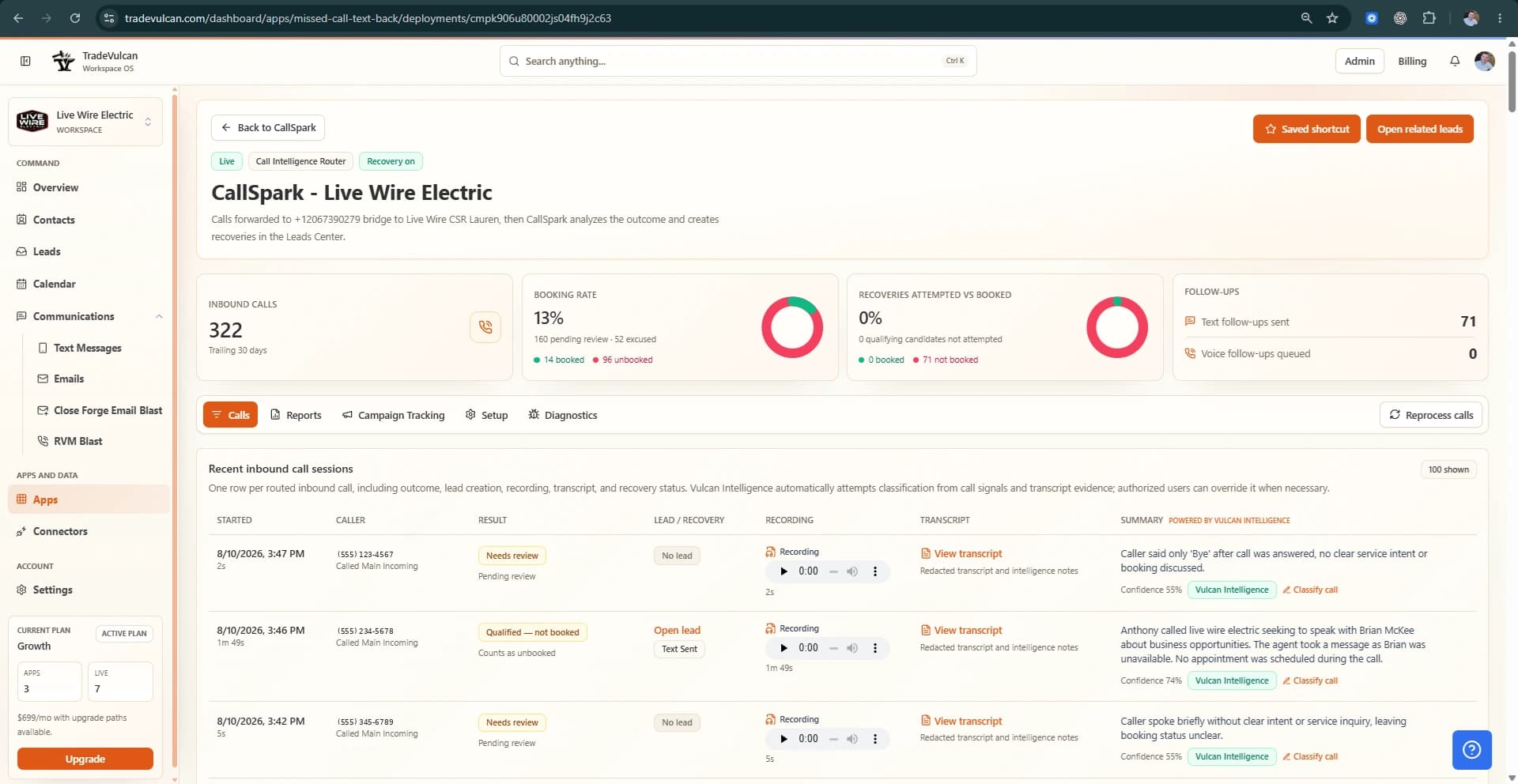1518x784 pixels.
Task: Classify call for the 3:47 PM row
Action: point(1310,590)
